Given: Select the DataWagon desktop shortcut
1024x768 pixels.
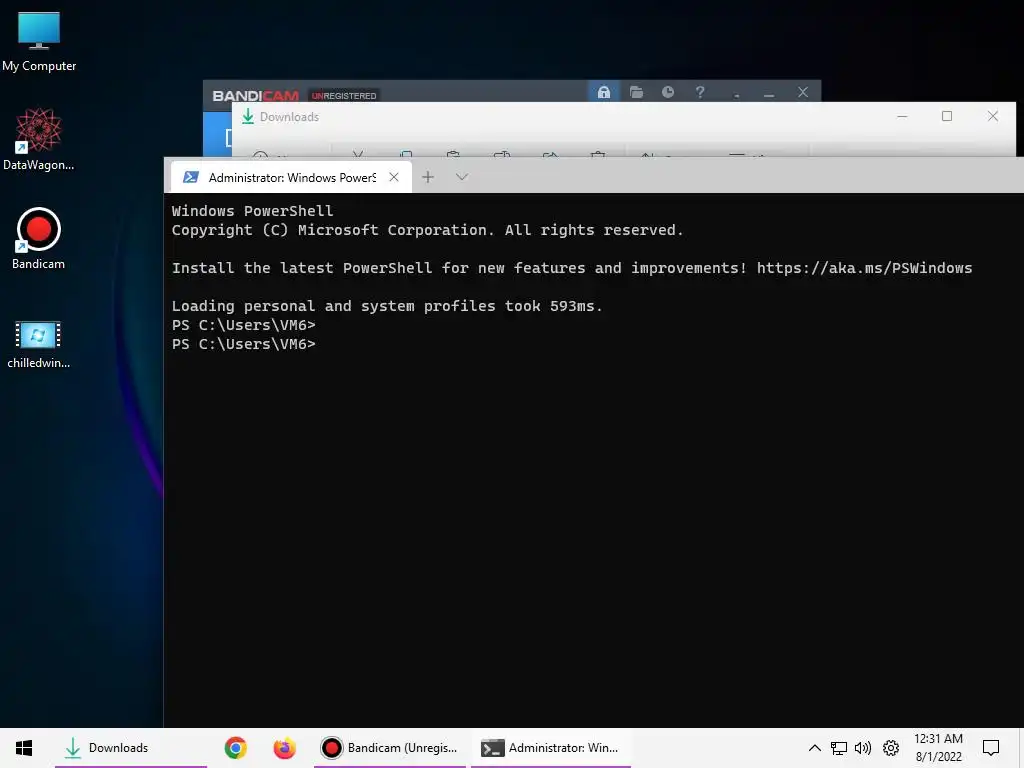Looking at the screenshot, I should (x=39, y=140).
